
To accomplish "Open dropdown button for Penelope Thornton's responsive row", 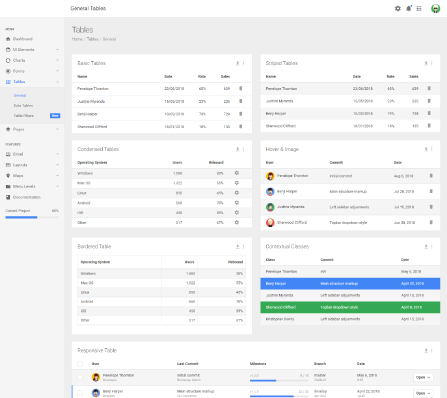I will point(423,377).
